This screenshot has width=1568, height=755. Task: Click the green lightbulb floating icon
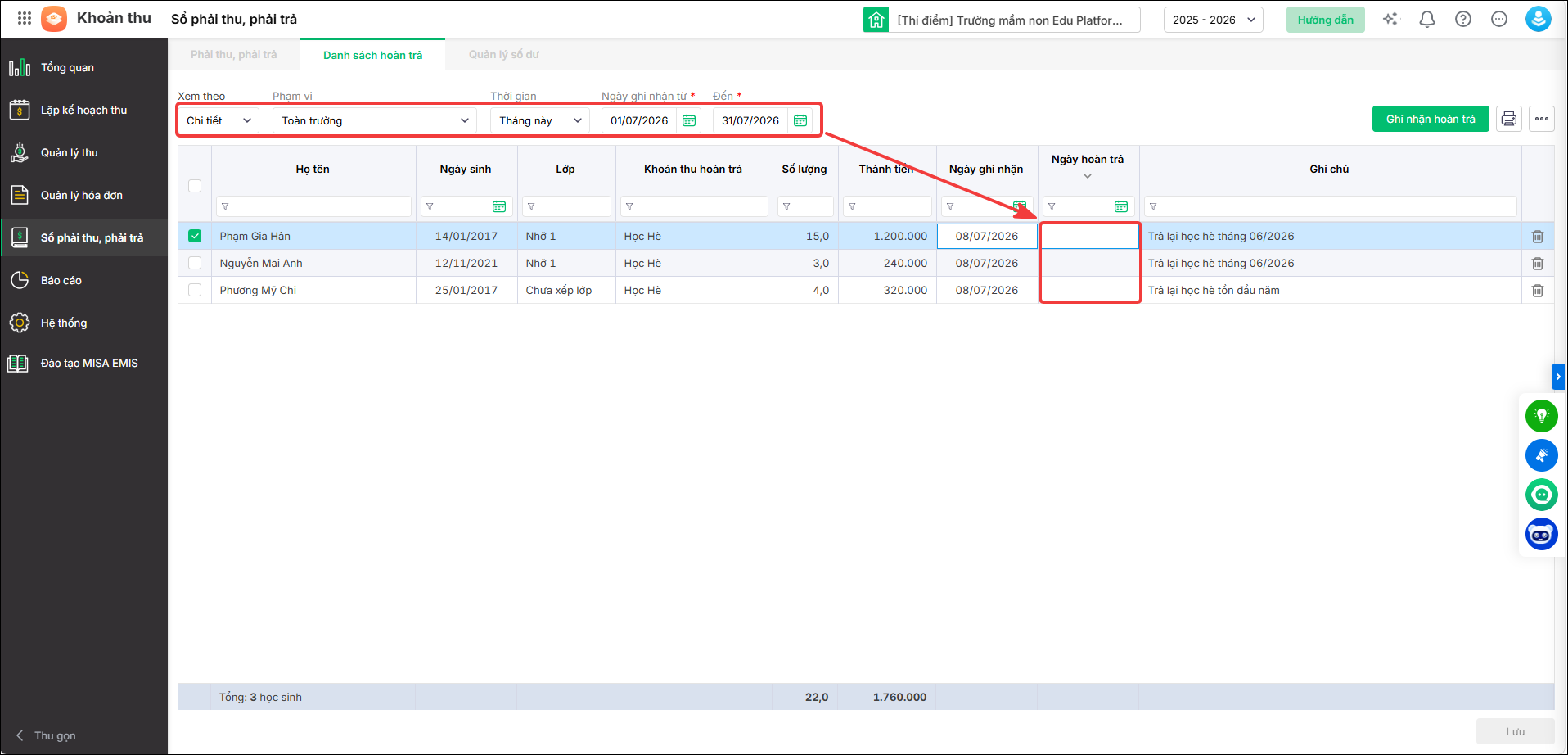(x=1542, y=416)
